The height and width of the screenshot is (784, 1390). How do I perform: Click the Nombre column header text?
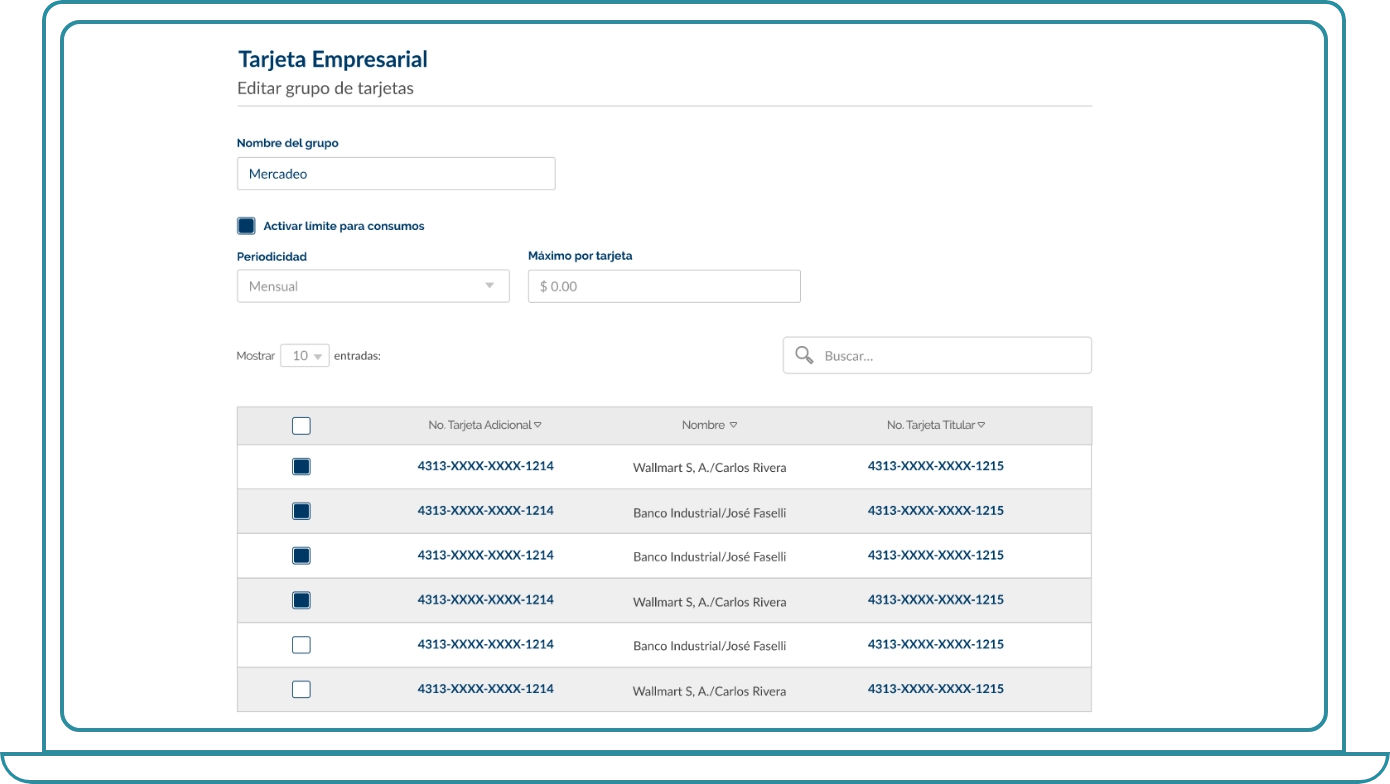(x=703, y=425)
